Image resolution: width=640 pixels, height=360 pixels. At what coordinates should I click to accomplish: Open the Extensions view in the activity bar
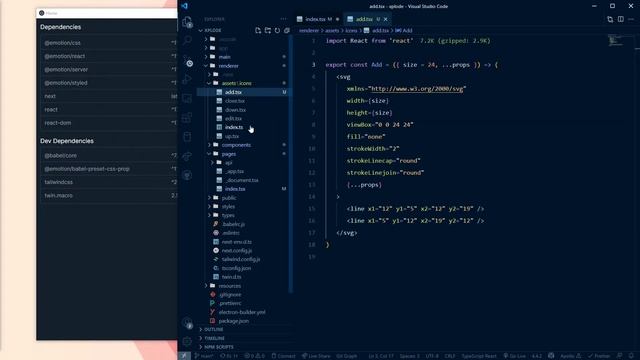tap(187, 118)
